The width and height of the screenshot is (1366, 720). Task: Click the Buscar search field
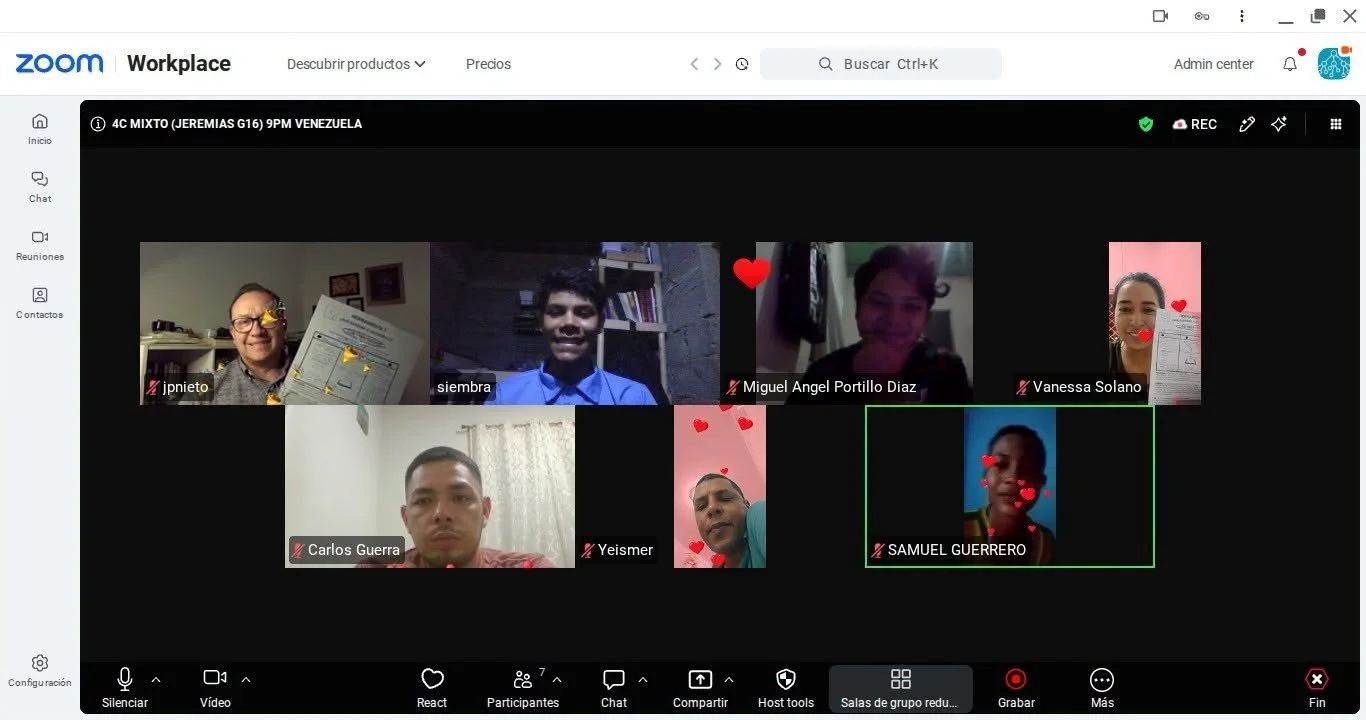[881, 64]
